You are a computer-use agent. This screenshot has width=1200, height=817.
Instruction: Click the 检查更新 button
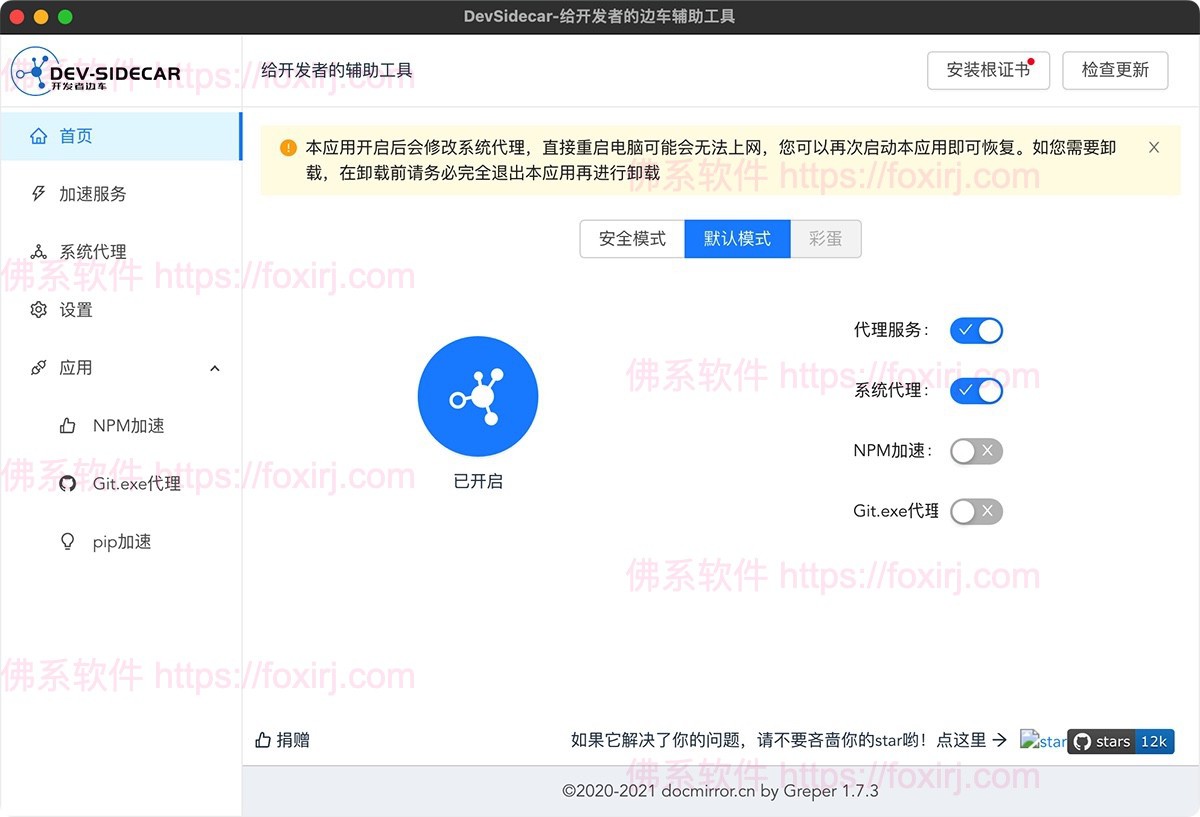click(1115, 70)
